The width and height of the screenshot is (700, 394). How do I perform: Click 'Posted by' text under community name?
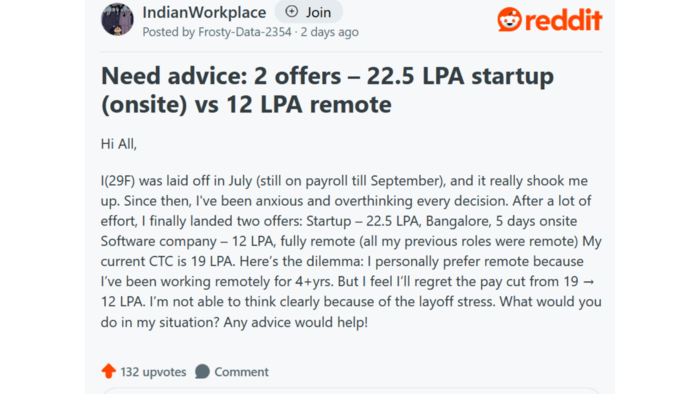169,32
